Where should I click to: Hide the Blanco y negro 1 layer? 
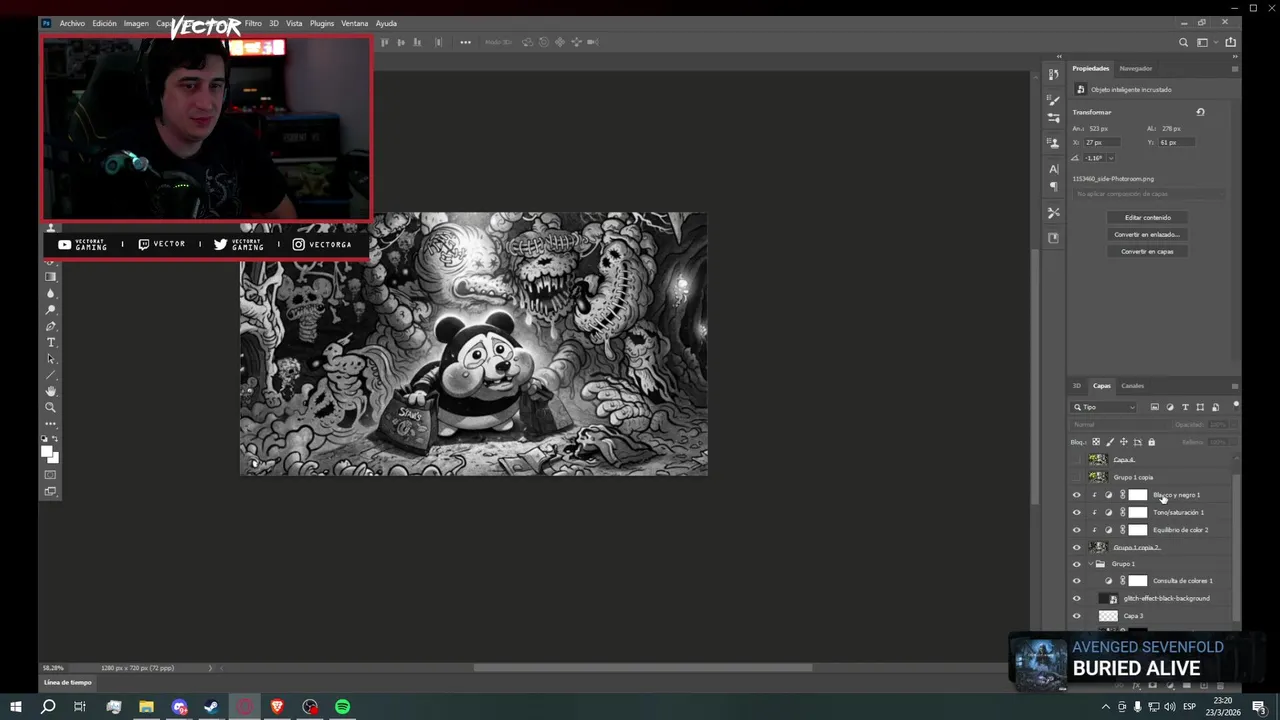tap(1077, 495)
